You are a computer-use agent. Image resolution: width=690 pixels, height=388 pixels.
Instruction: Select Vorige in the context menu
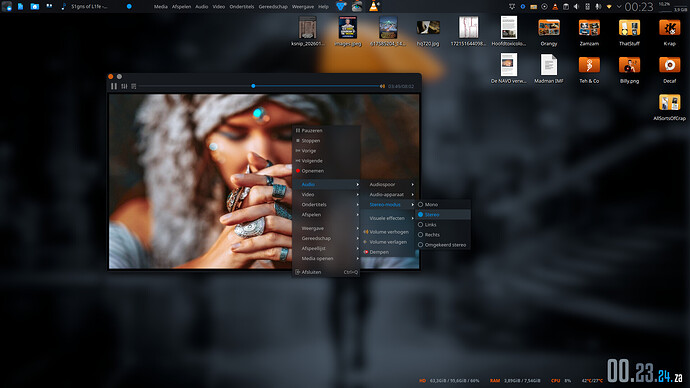coord(327,151)
